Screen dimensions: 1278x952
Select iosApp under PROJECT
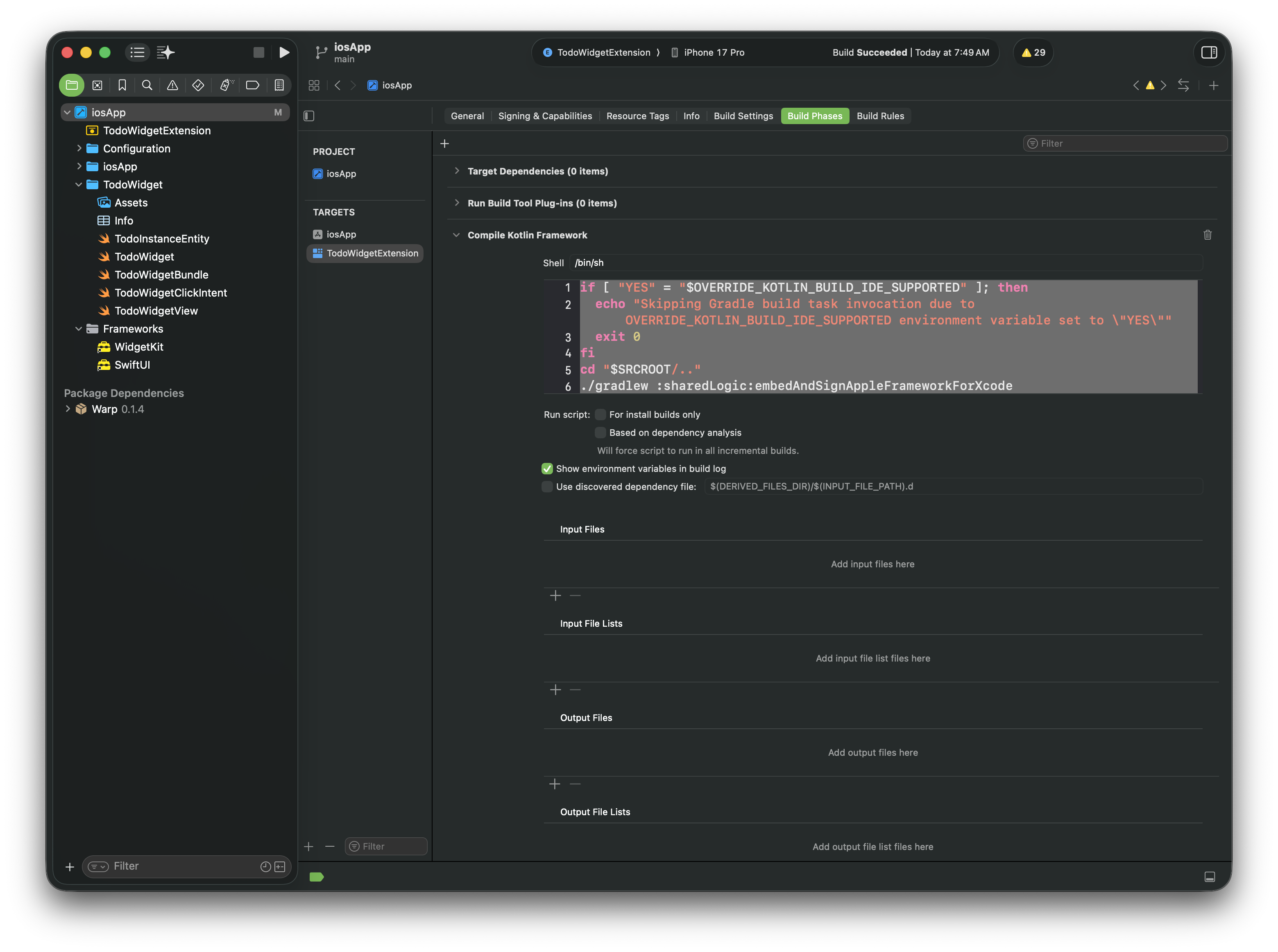click(334, 173)
